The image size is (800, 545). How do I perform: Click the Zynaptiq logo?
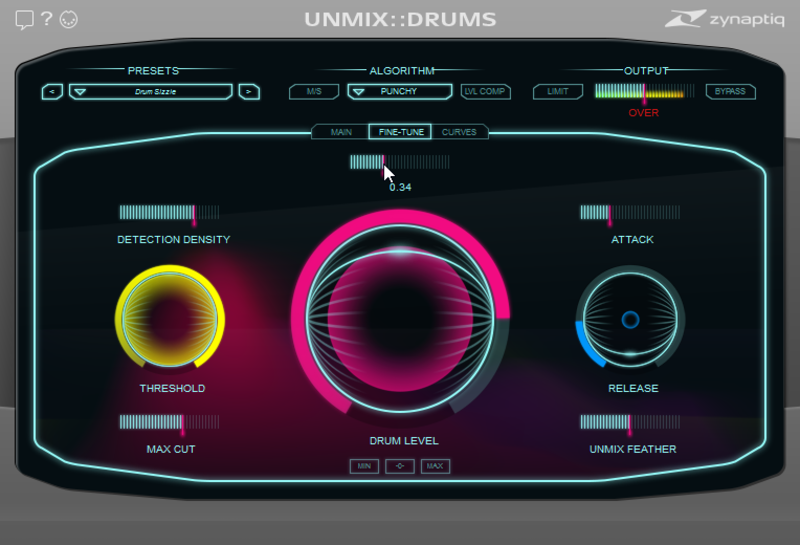[x=724, y=19]
